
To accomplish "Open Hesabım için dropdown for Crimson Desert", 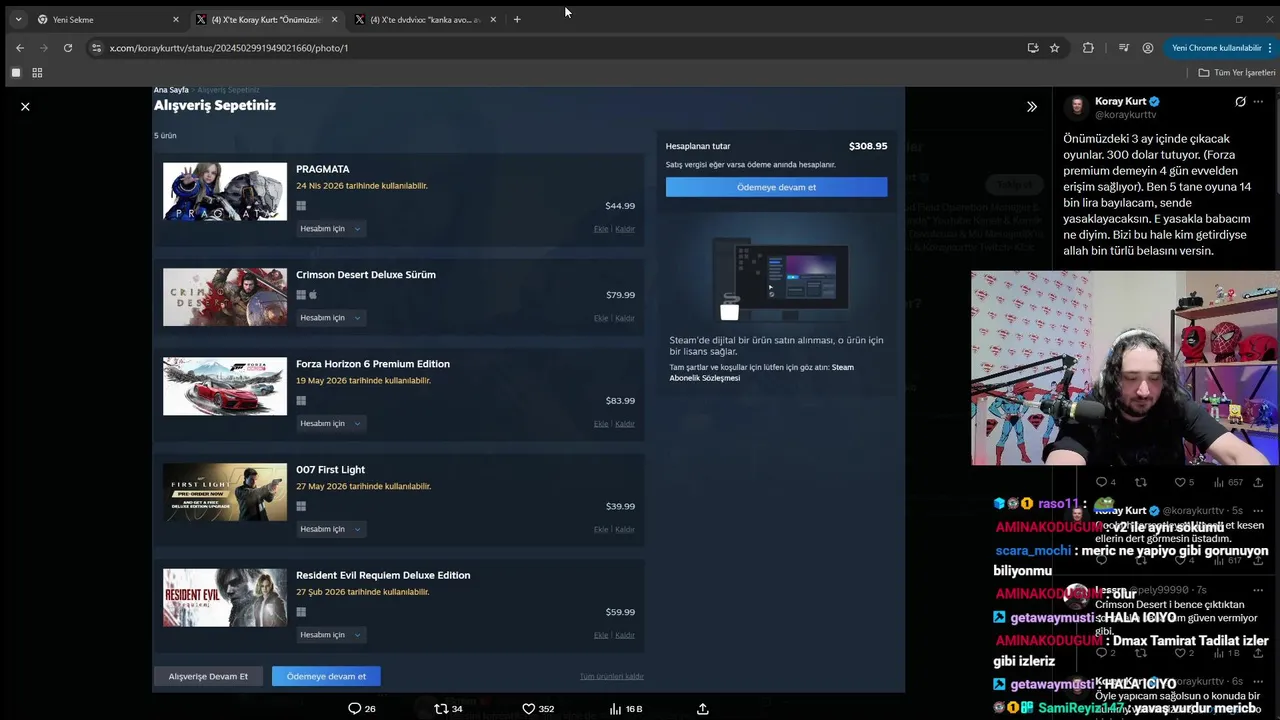I will point(330,317).
